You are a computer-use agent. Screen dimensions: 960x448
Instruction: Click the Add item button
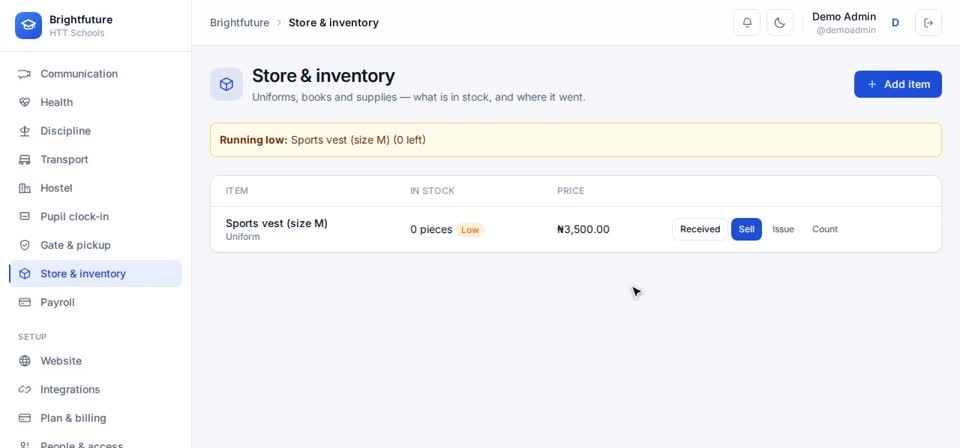tap(898, 84)
